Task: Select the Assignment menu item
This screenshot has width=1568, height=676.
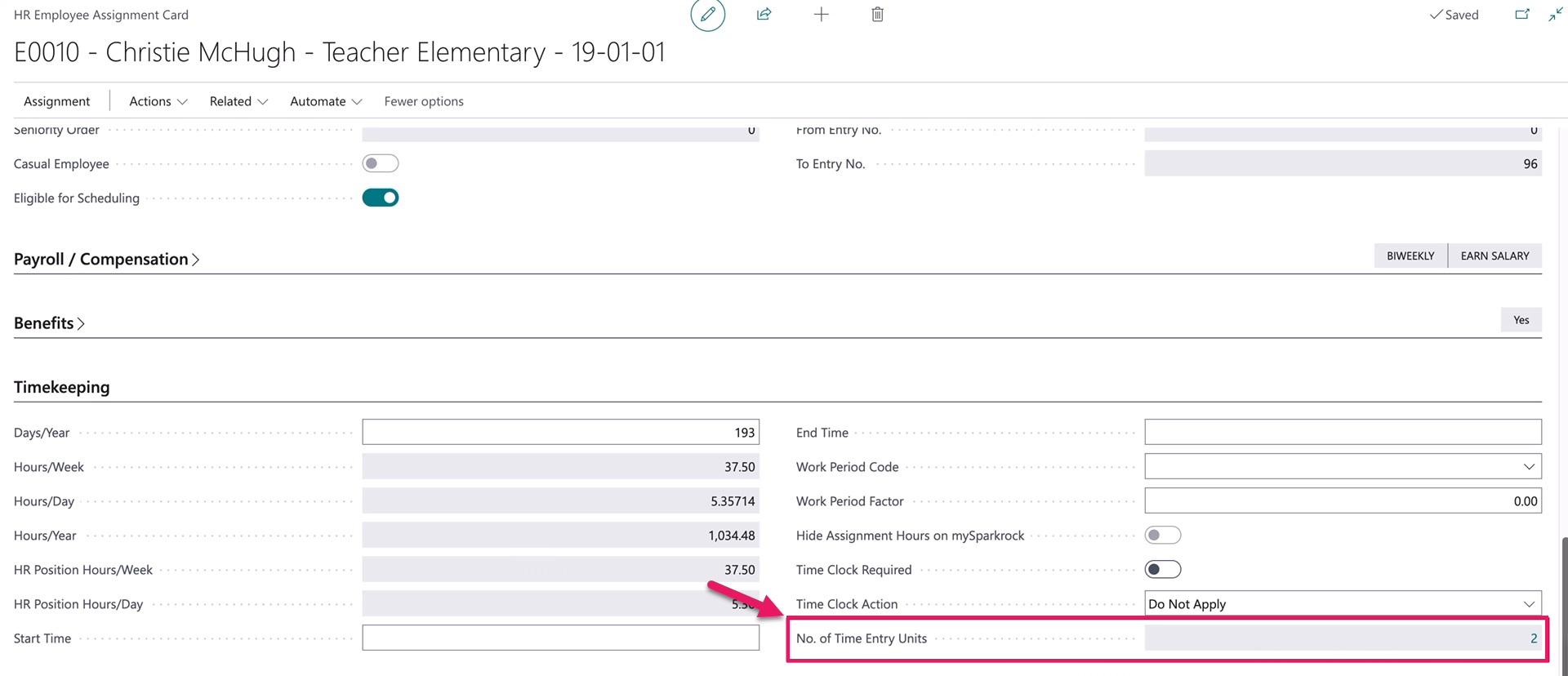Action: click(57, 101)
